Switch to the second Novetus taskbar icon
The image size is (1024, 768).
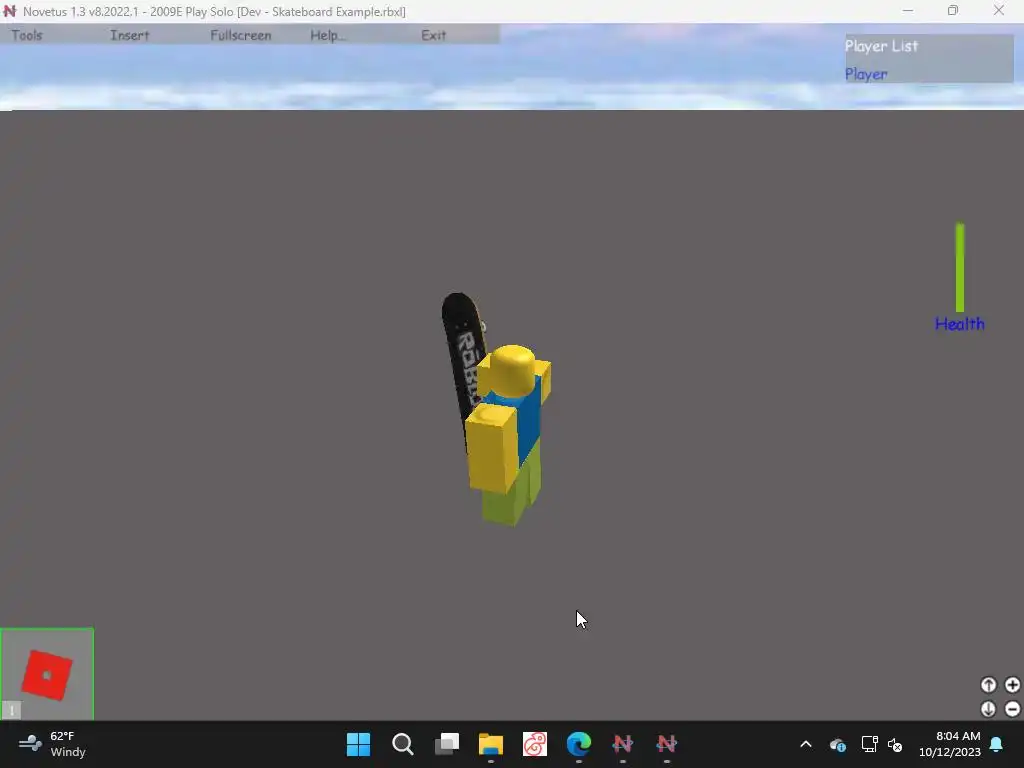[x=667, y=744]
